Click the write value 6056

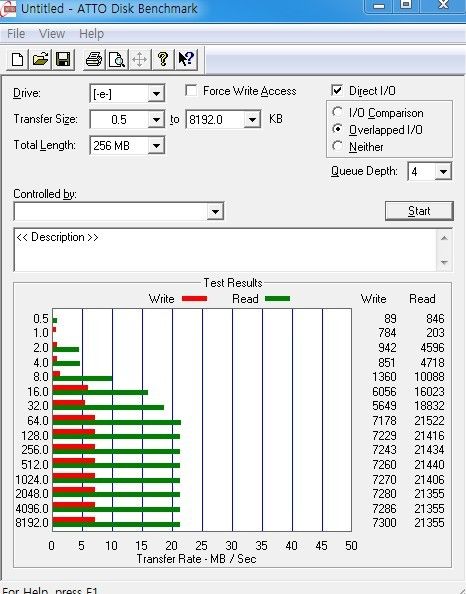384,391
